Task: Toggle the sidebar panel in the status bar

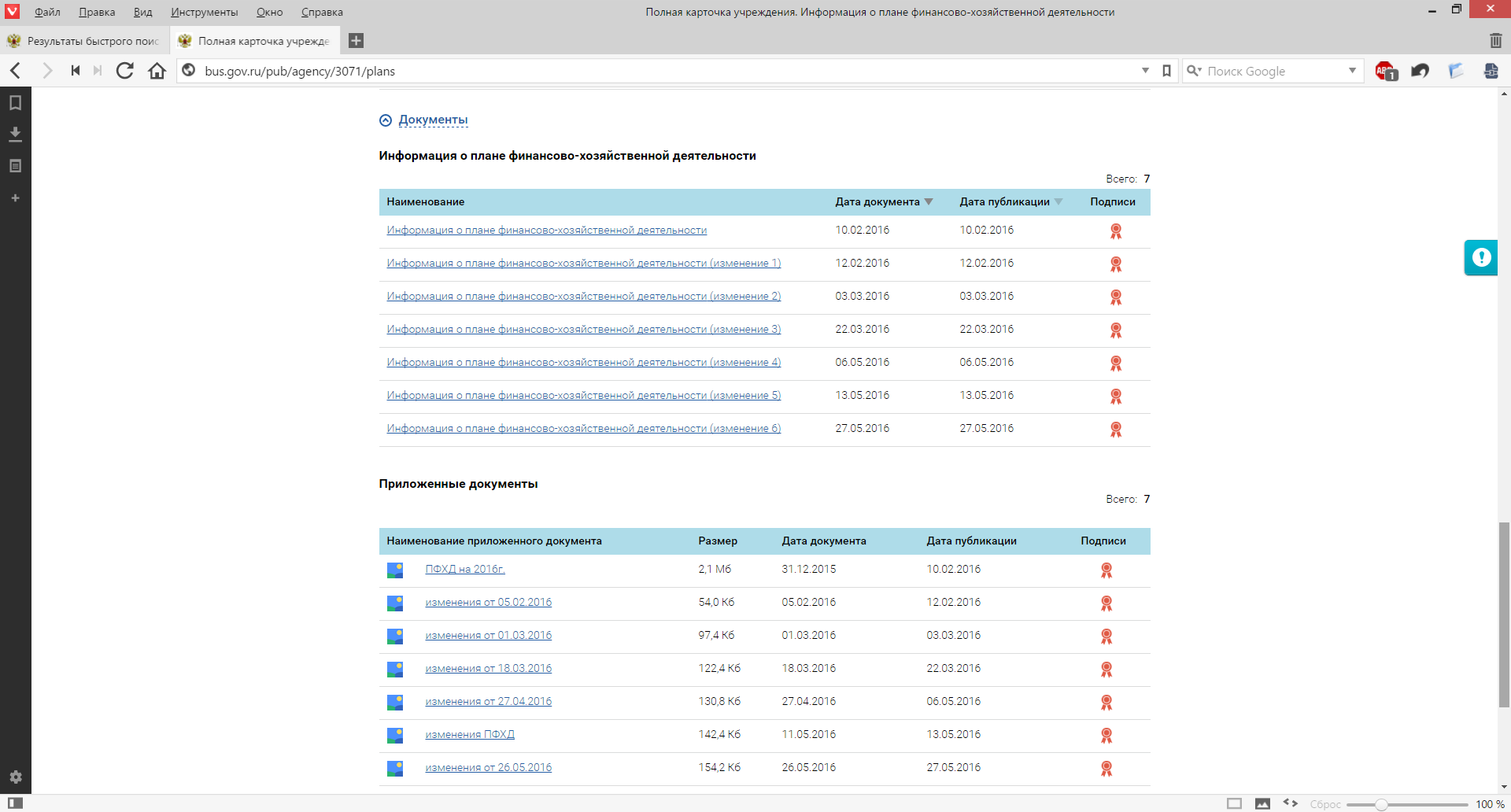Action: pyautogui.click(x=15, y=803)
